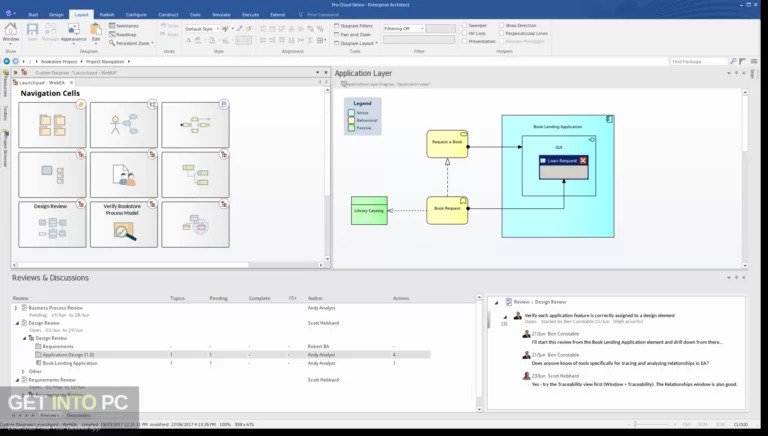Enable the Sweeper checkbox

464,25
